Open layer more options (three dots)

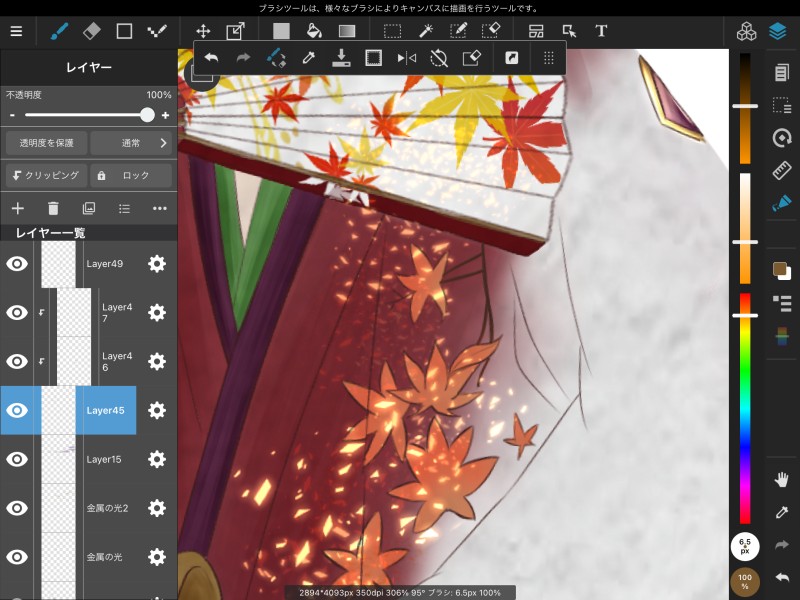pos(160,208)
